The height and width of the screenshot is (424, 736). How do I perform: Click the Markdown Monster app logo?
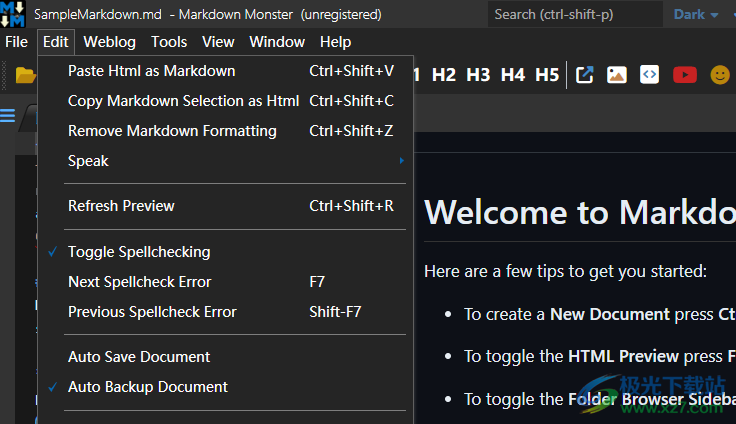tap(13, 14)
